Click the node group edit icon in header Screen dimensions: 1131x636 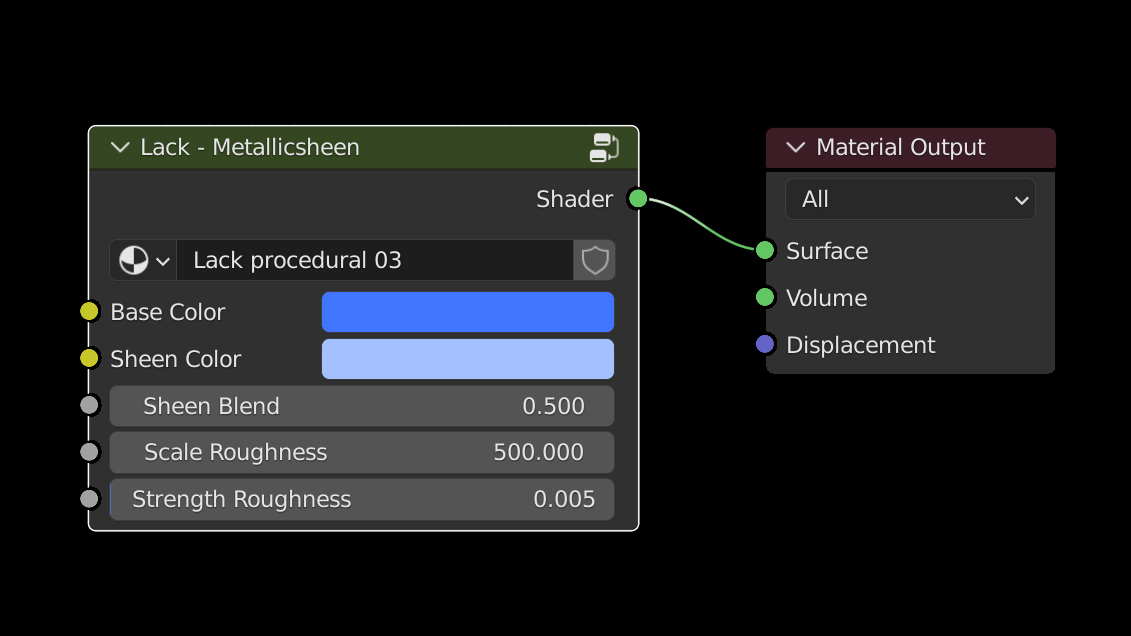click(604, 148)
